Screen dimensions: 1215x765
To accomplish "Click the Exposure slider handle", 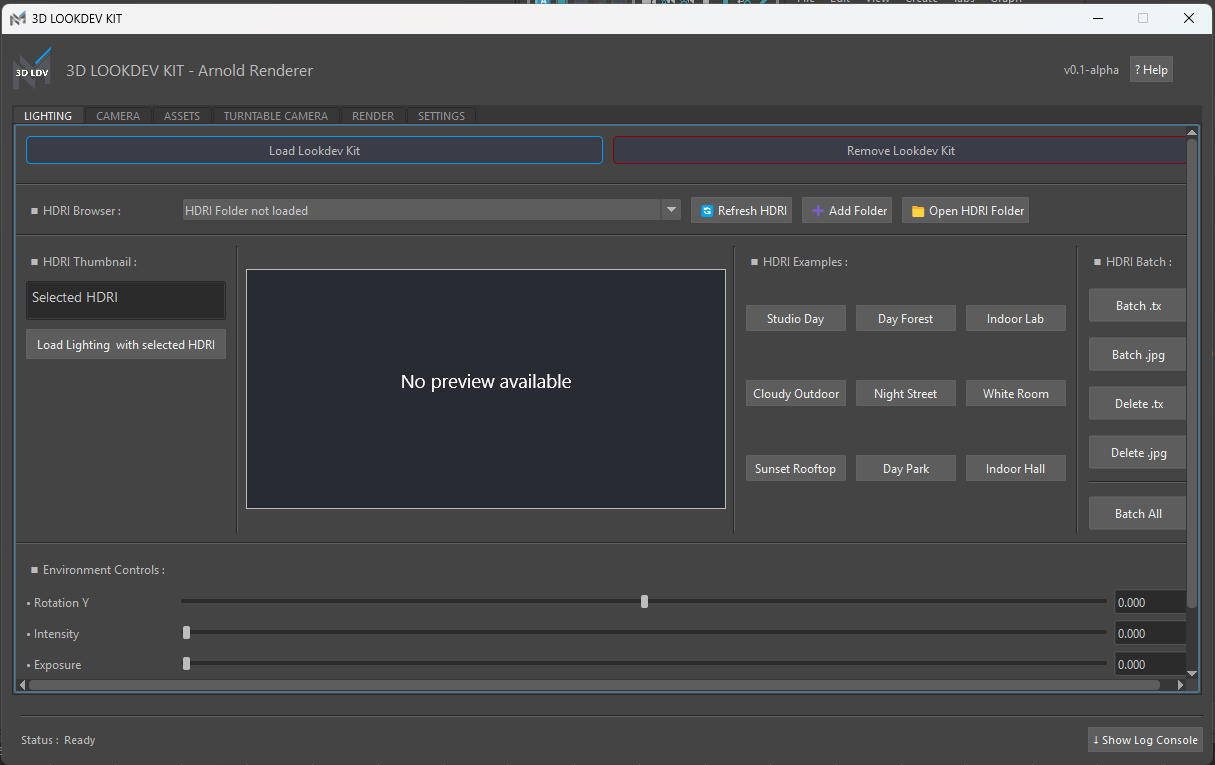I will point(187,663).
